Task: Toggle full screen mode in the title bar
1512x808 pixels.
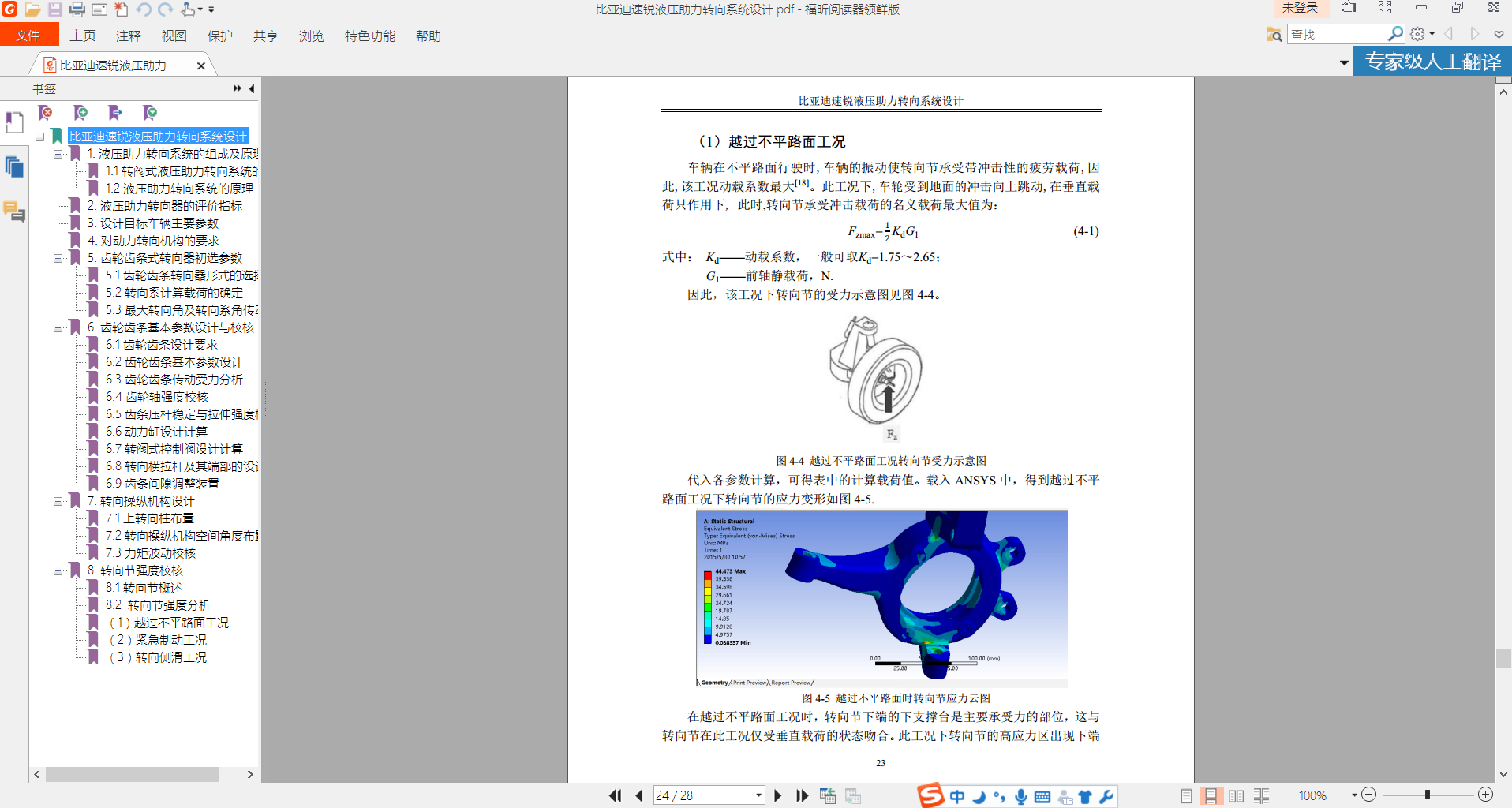Action: click(1385, 9)
